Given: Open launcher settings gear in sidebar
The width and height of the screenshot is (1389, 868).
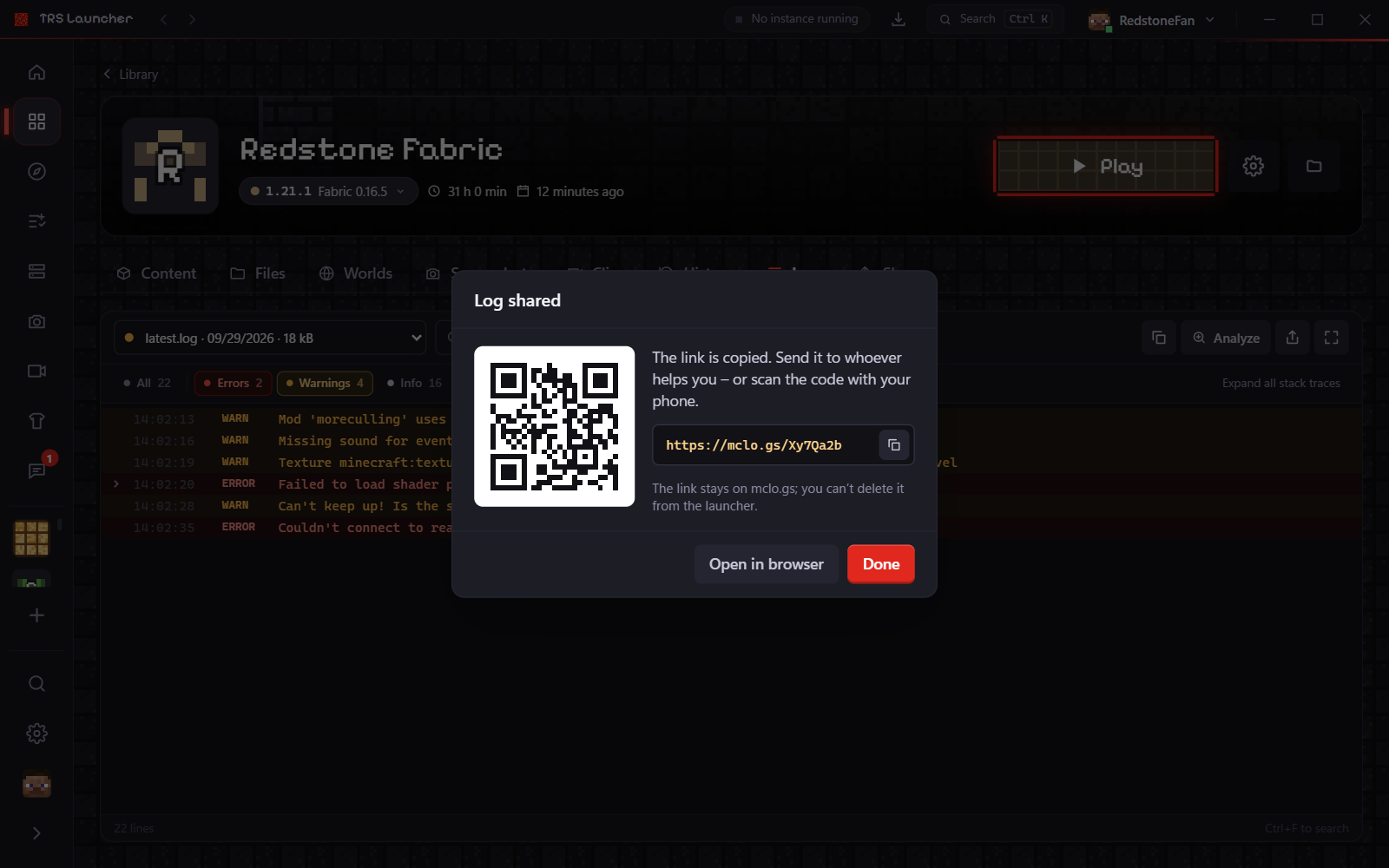Looking at the screenshot, I should [x=36, y=733].
